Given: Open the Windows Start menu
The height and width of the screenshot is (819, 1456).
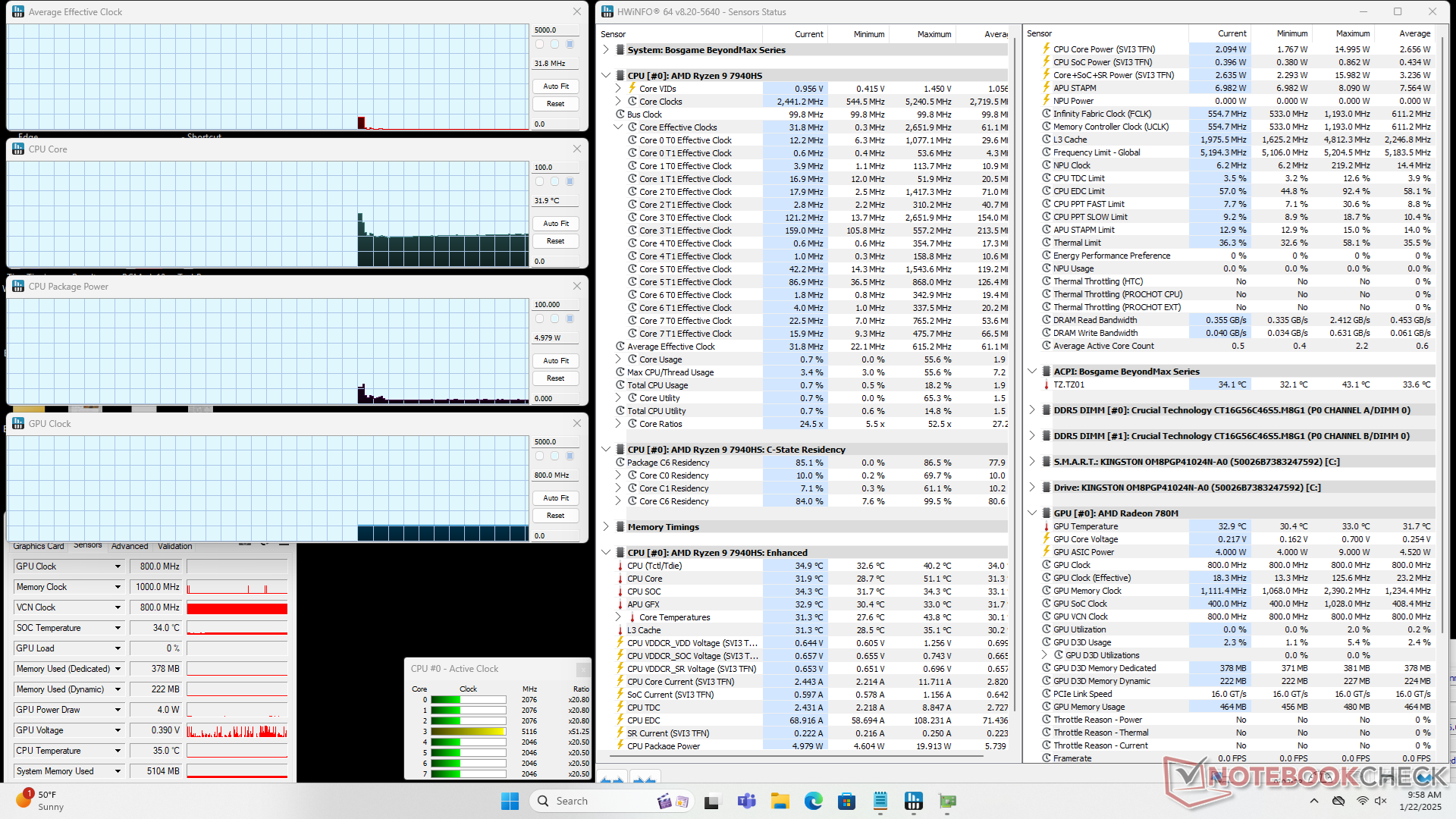Looking at the screenshot, I should click(x=510, y=801).
